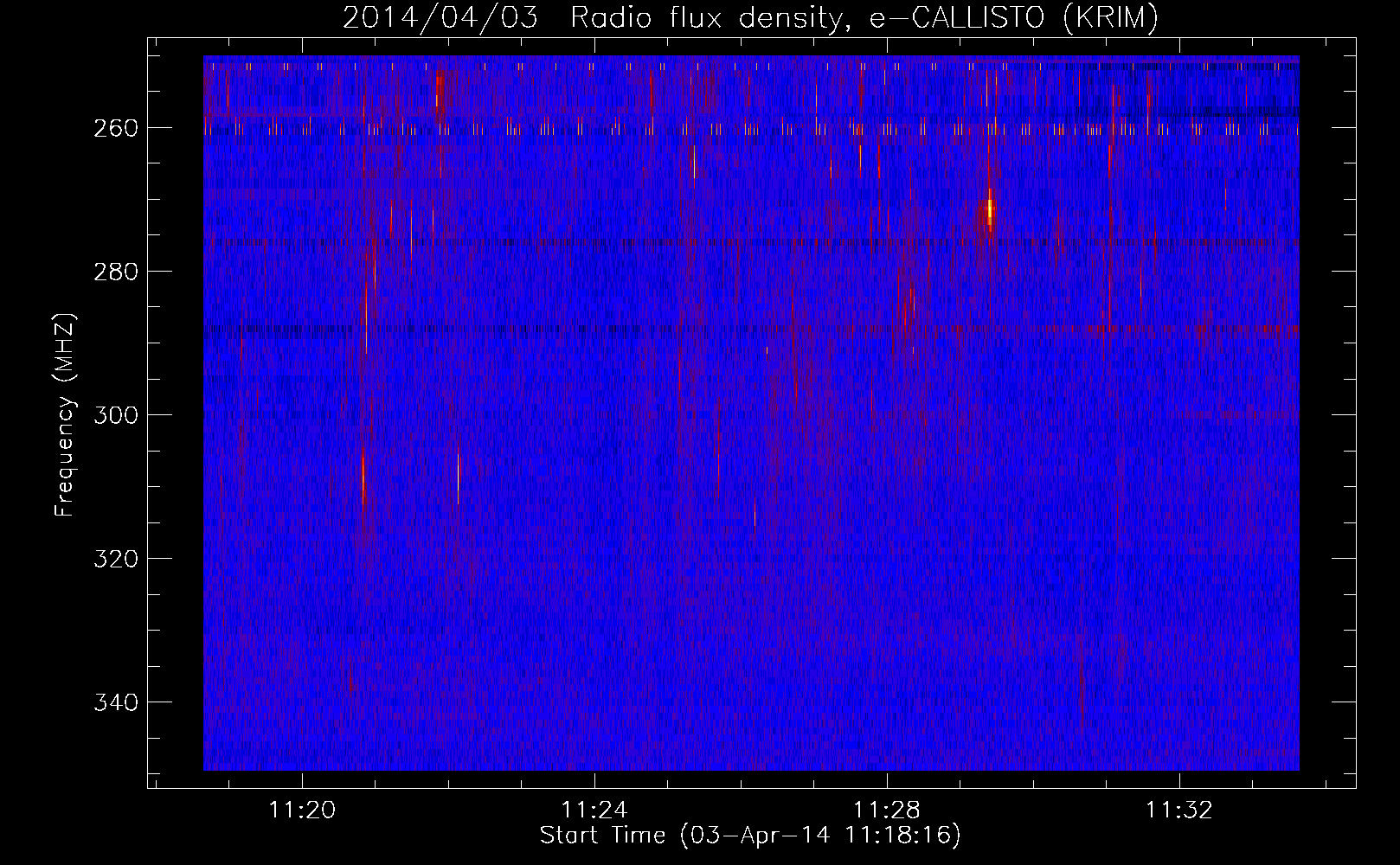Click the plot title mentioning e-CALLISTO (KRIM)
This screenshot has width=1400, height=865.
point(750,17)
